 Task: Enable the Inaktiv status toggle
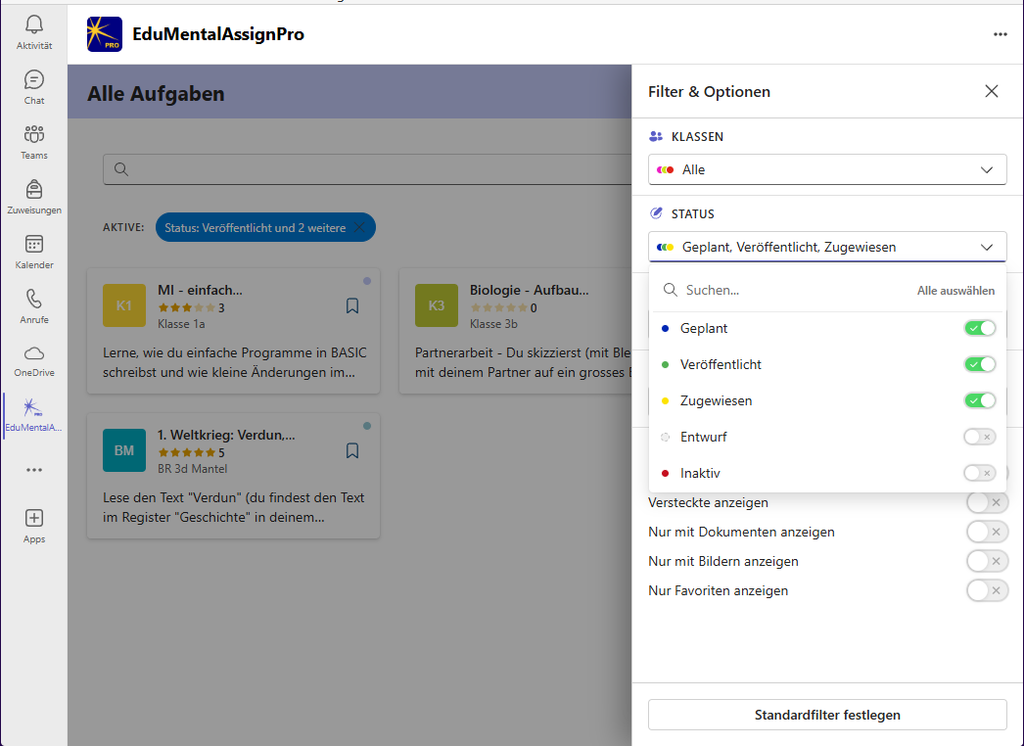[980, 473]
